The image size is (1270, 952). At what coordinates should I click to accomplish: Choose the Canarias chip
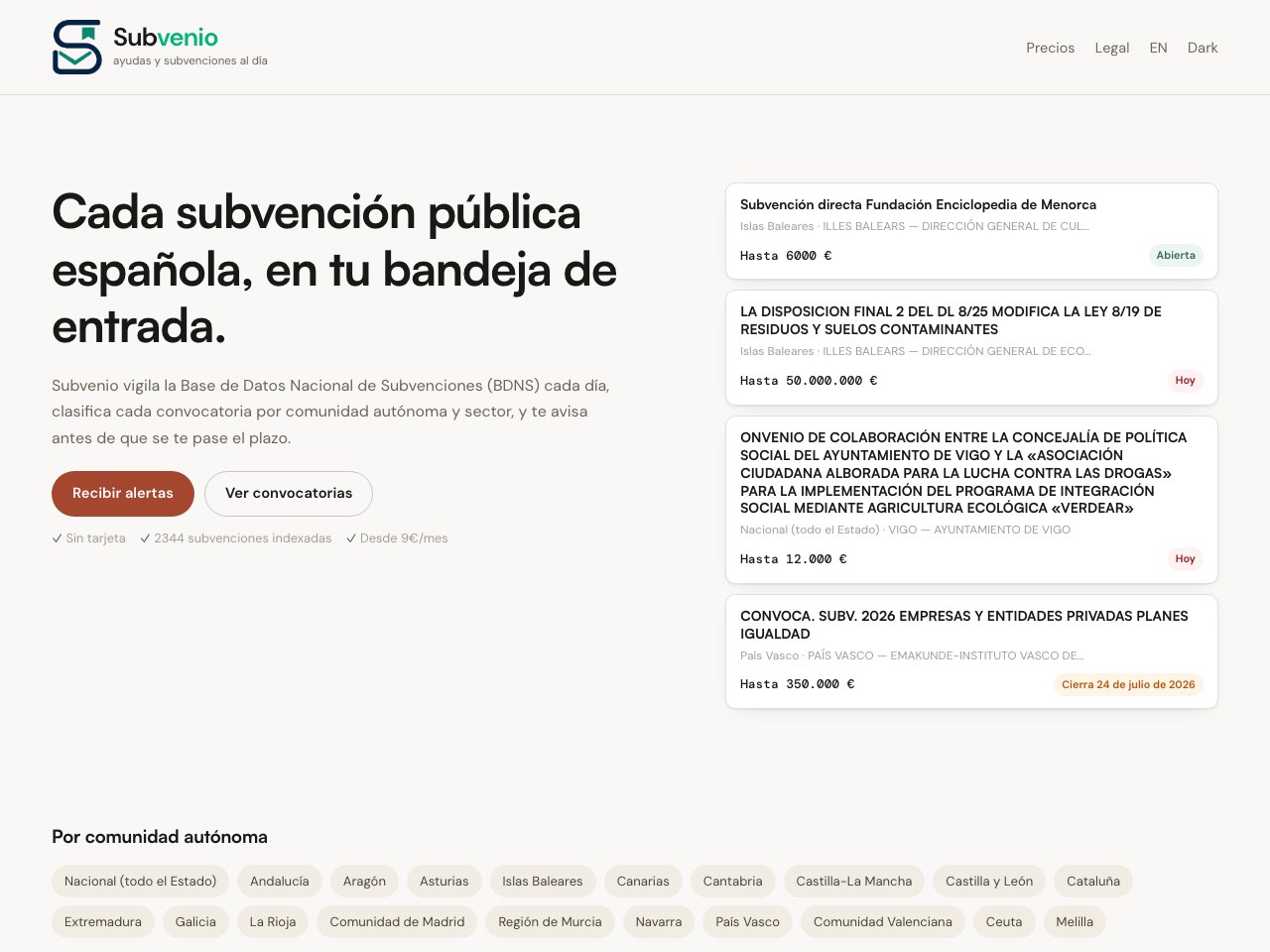(643, 882)
